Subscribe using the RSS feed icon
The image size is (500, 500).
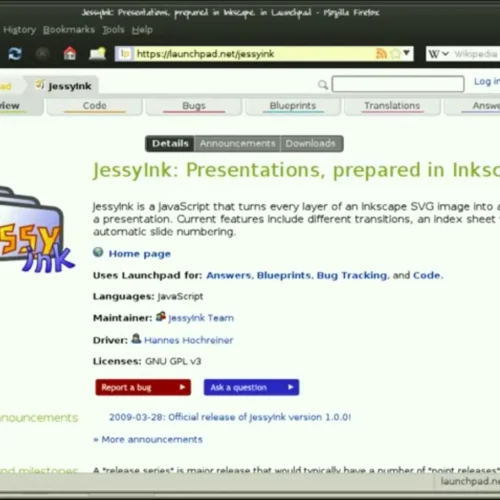(x=381, y=53)
